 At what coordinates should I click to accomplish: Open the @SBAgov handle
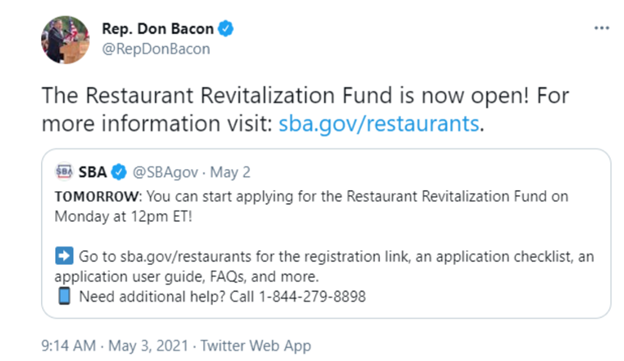click(165, 172)
